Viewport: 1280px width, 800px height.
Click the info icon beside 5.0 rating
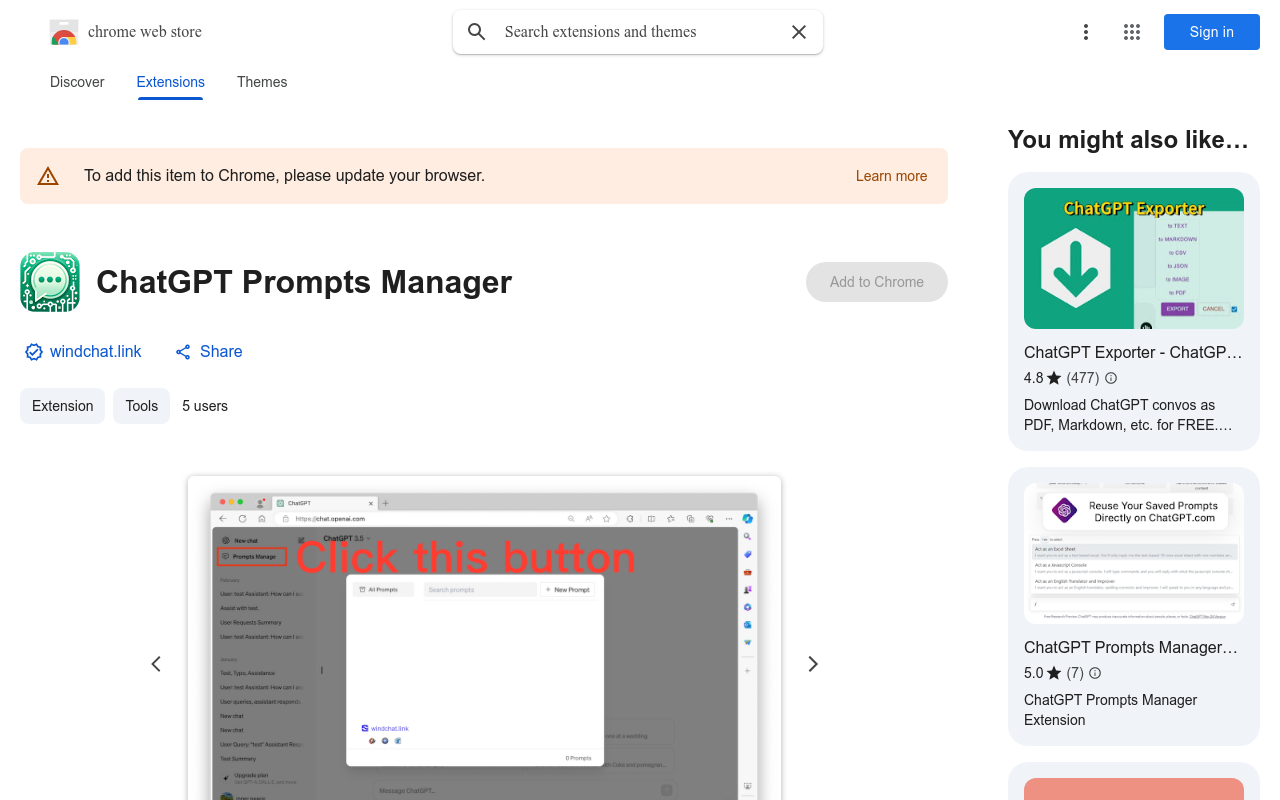point(1095,673)
